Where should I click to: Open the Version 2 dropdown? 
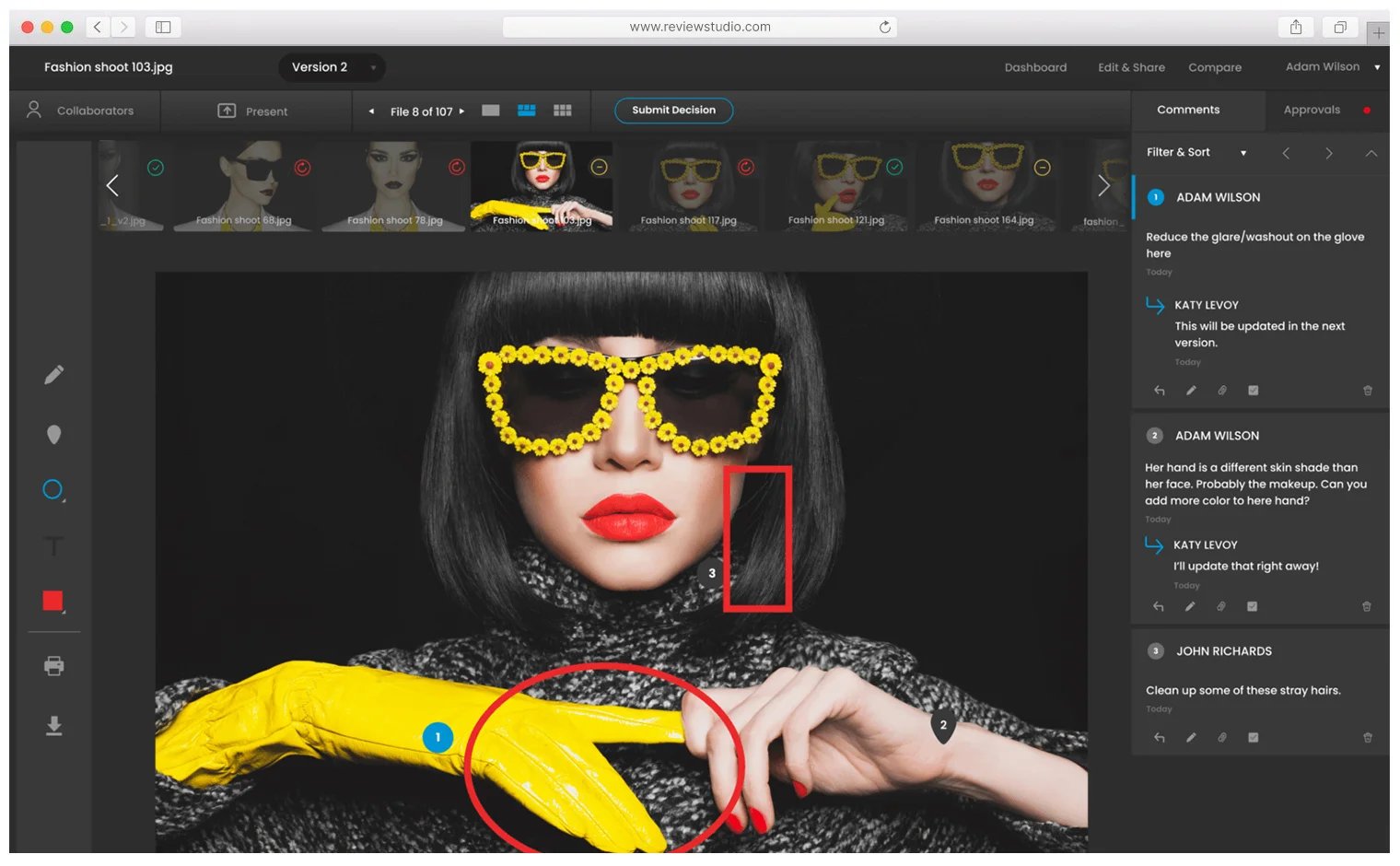point(332,67)
